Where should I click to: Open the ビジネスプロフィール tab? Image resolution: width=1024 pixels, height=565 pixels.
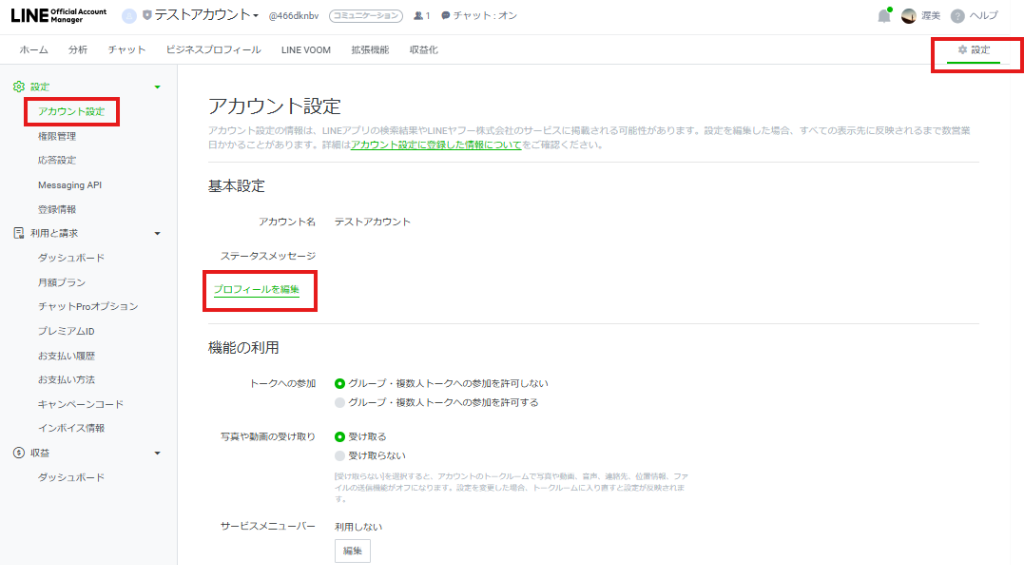213,50
